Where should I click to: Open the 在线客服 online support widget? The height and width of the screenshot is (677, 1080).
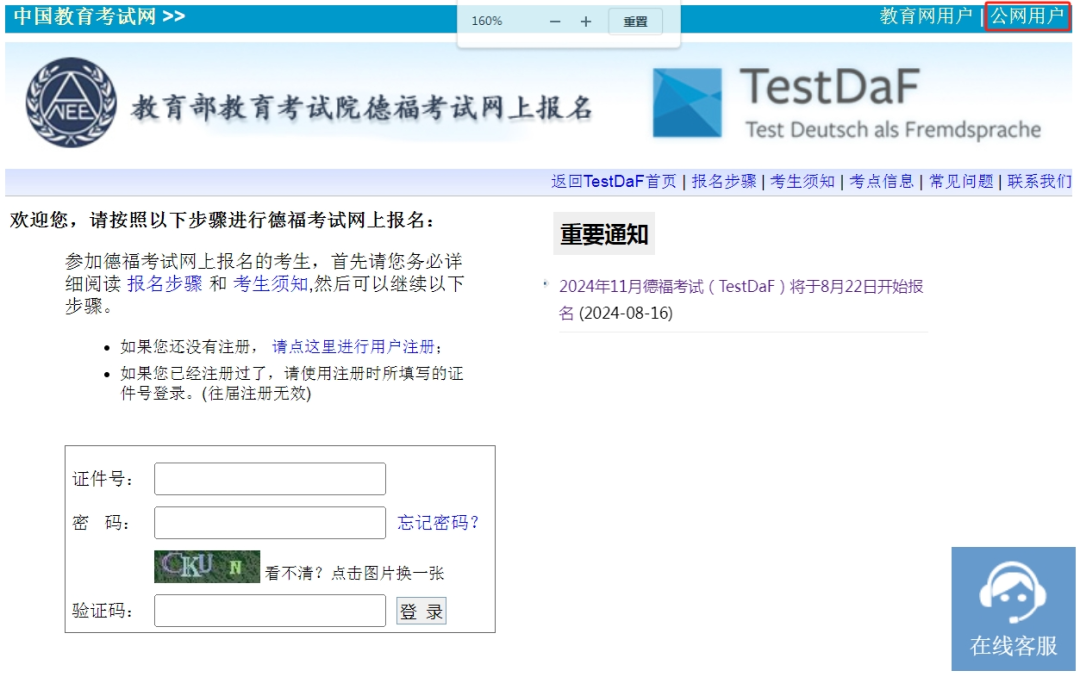pyautogui.click(x=1013, y=608)
